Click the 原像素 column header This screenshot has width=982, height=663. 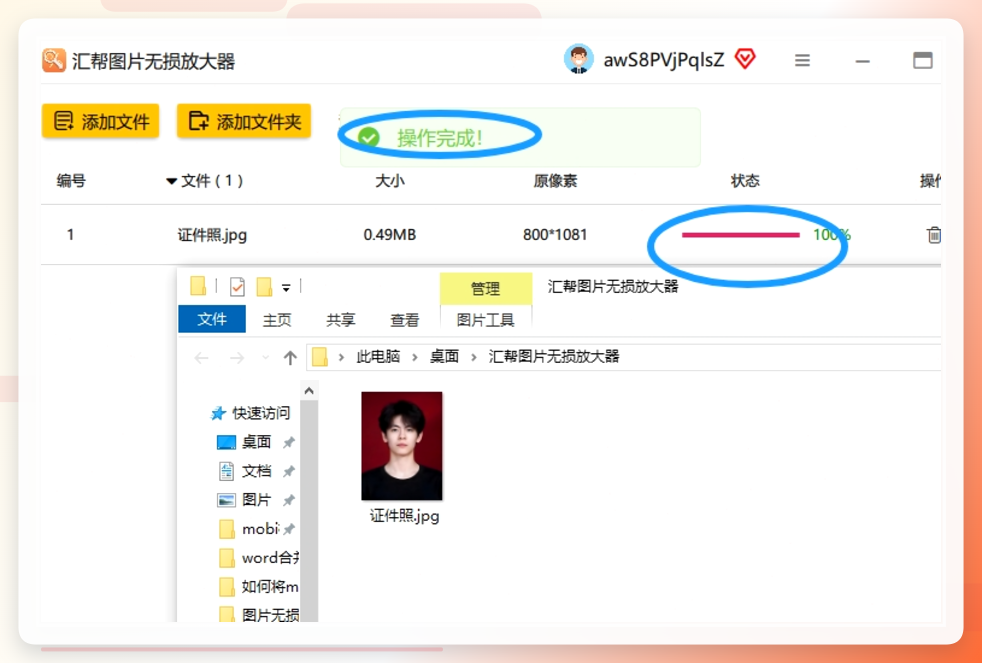[x=555, y=181]
